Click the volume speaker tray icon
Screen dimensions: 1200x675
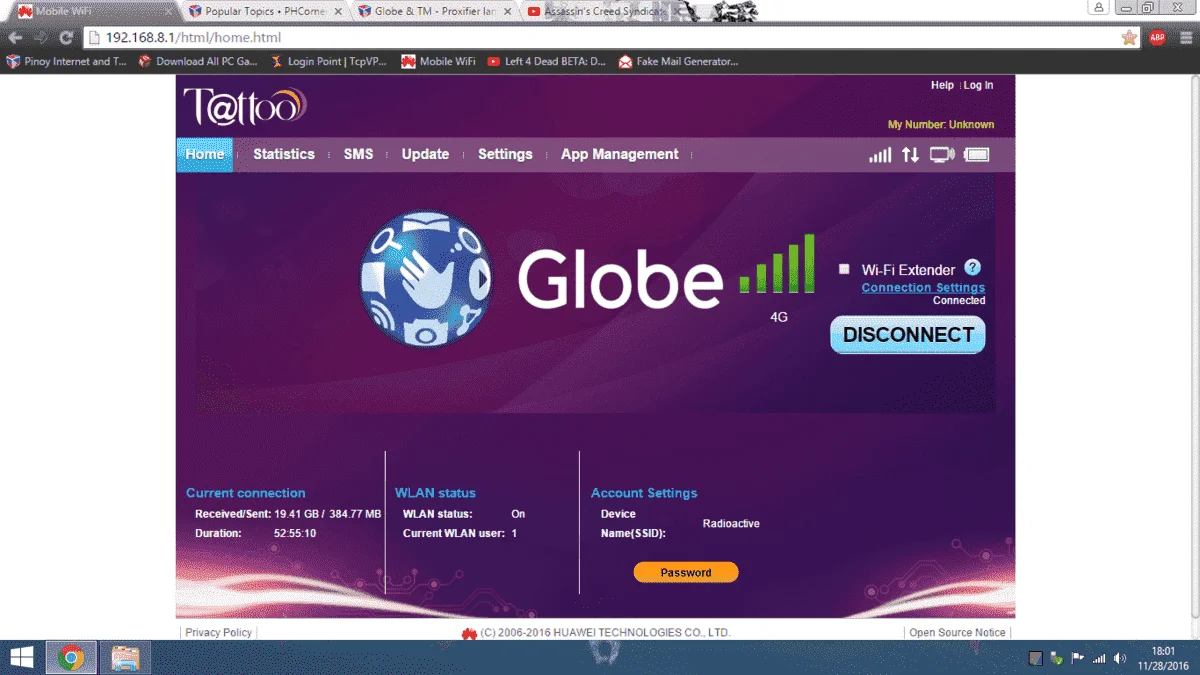point(1120,658)
